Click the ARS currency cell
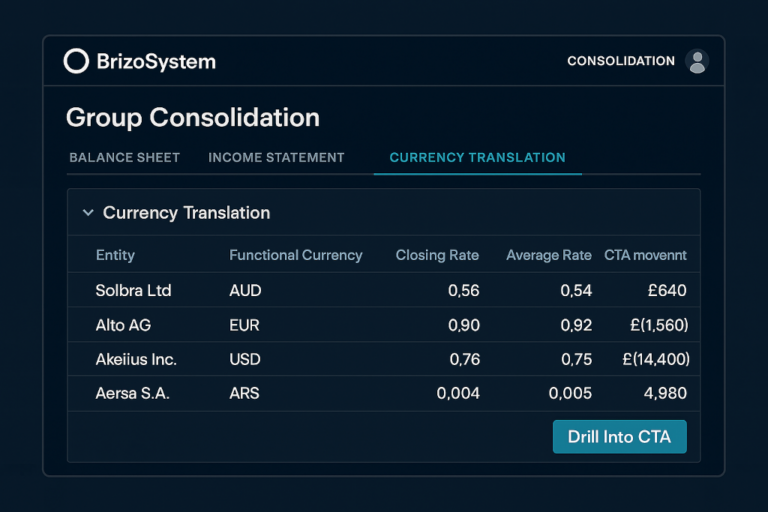Viewport: 768px width, 512px height. 244,393
